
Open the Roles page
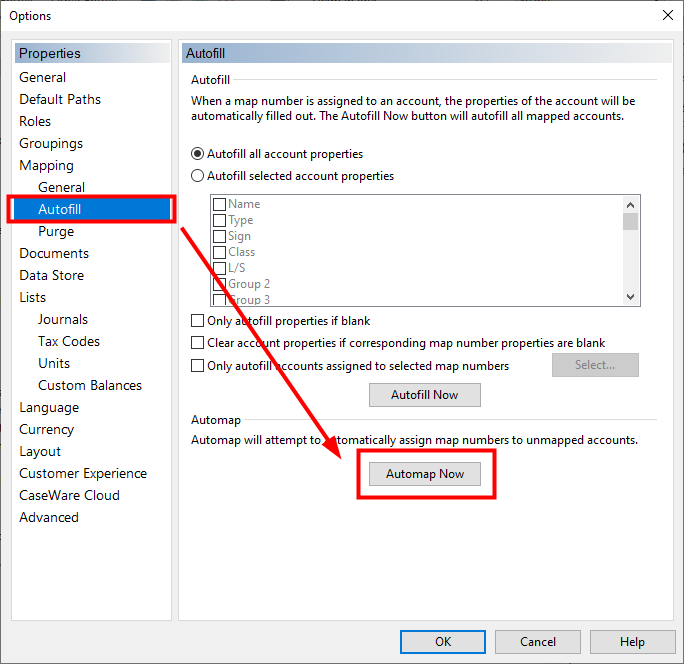[x=35, y=121]
